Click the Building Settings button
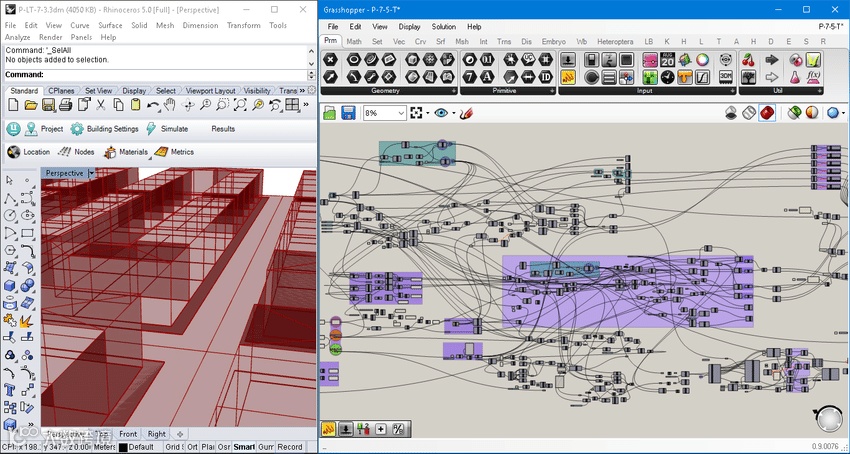This screenshot has height=454, width=850. pyautogui.click(x=105, y=129)
